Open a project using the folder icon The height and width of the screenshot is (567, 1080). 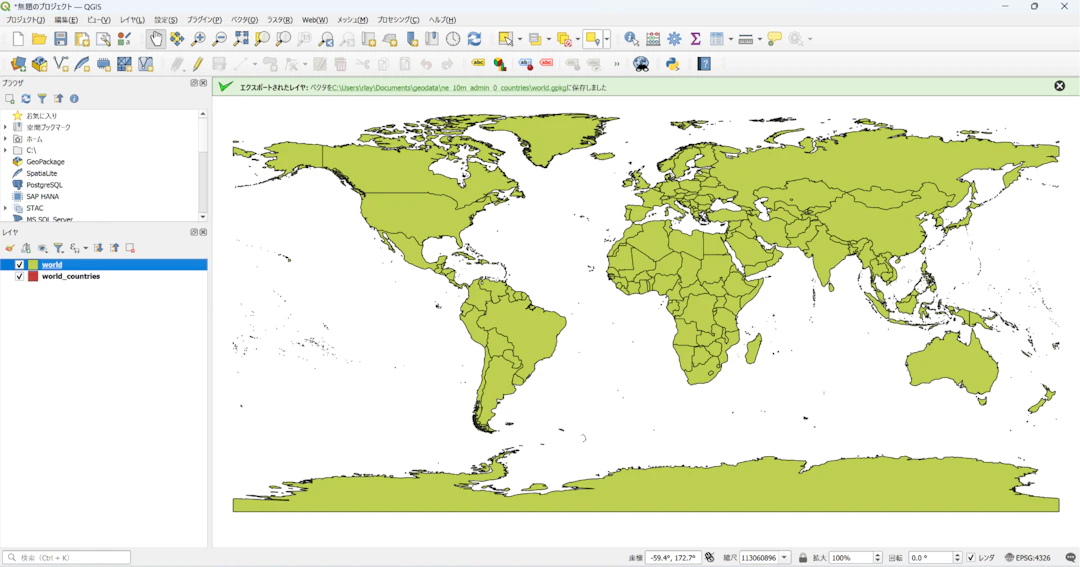tap(39, 39)
